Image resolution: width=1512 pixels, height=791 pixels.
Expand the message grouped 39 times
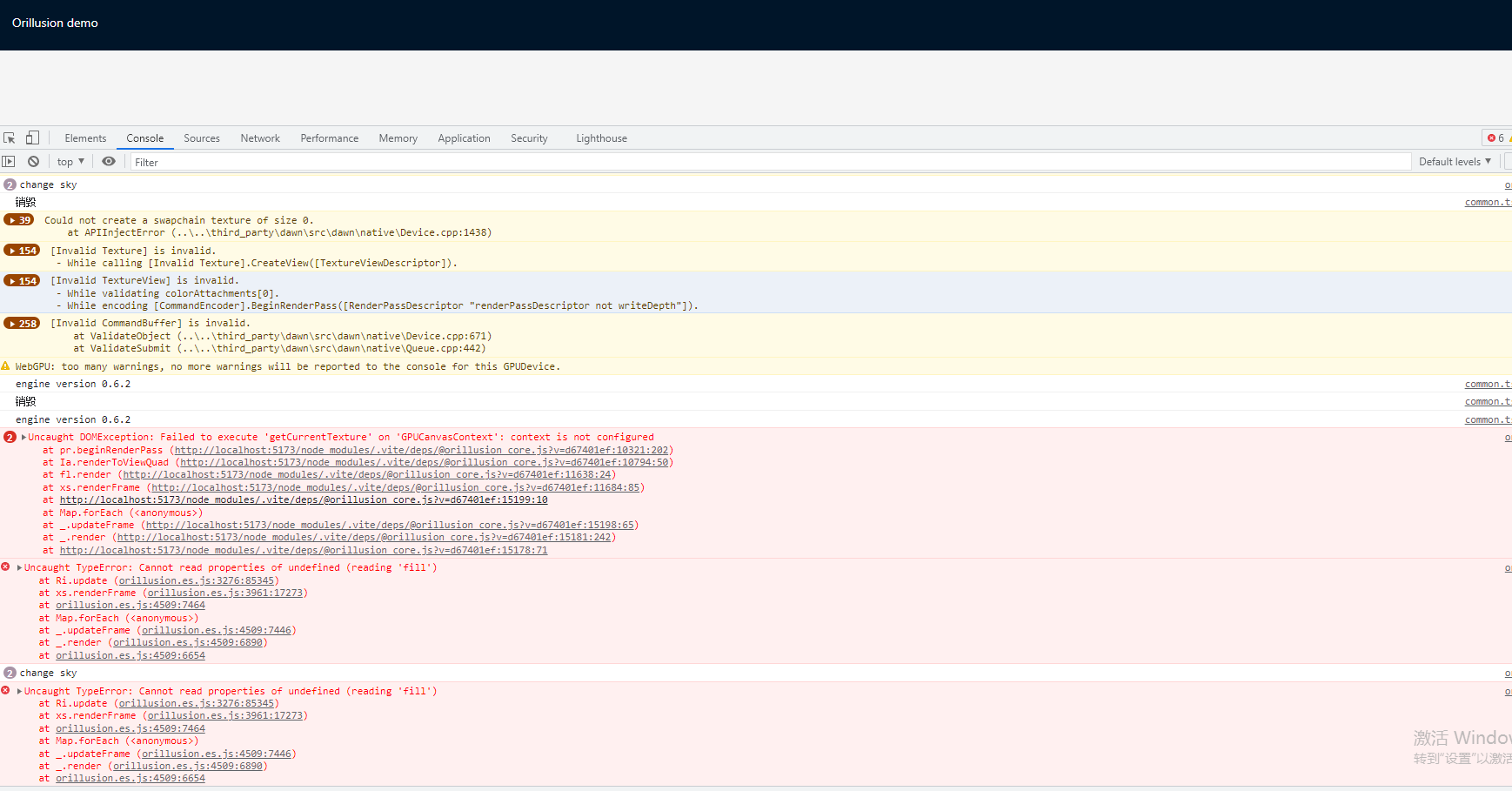point(18,219)
